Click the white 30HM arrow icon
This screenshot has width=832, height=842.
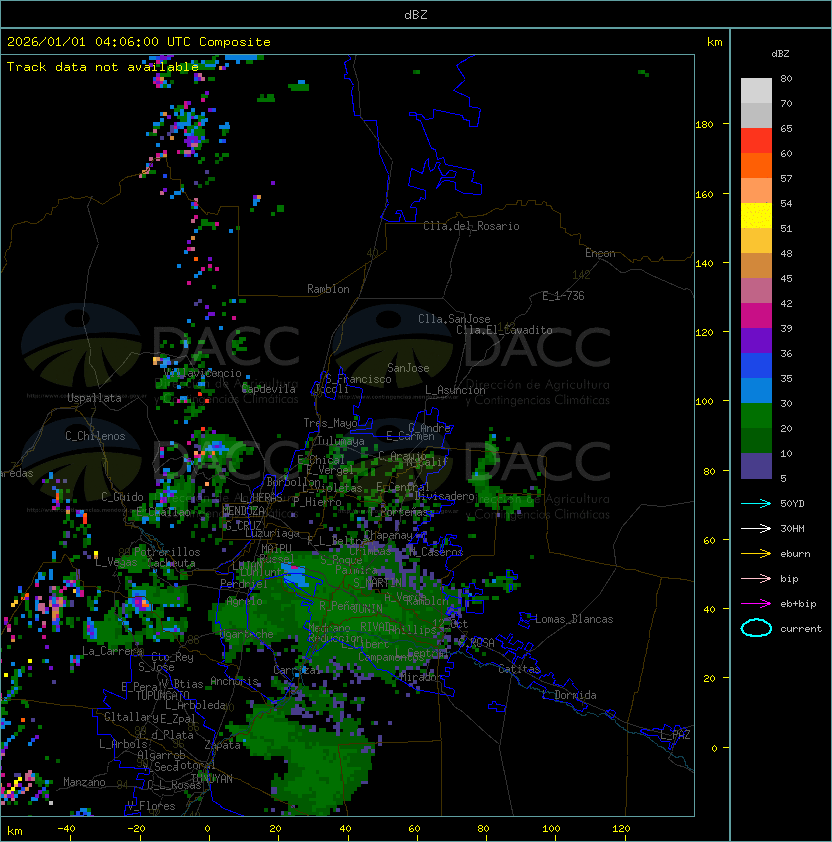point(756,528)
